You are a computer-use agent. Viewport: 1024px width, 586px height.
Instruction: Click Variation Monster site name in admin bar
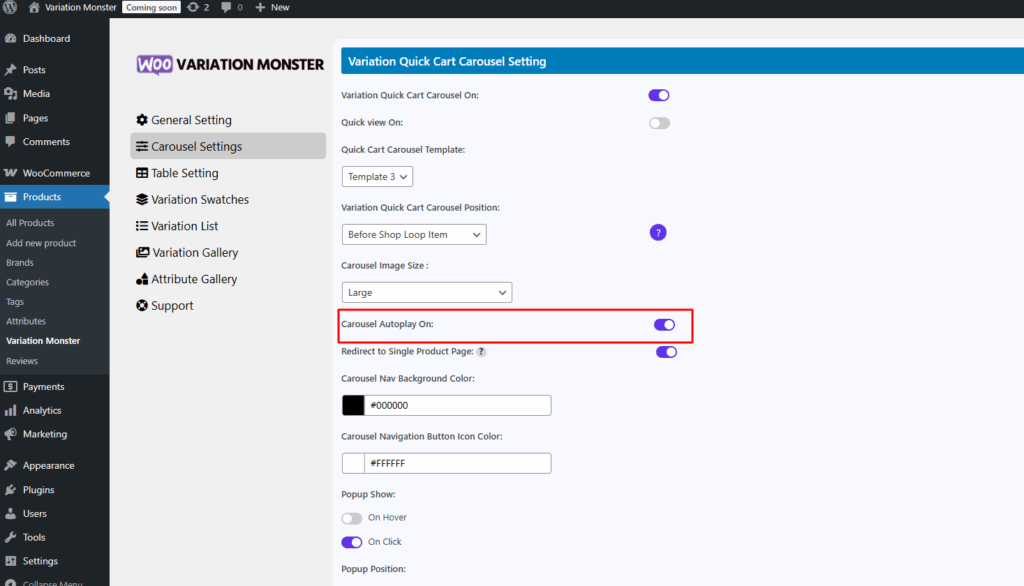pyautogui.click(x=80, y=7)
